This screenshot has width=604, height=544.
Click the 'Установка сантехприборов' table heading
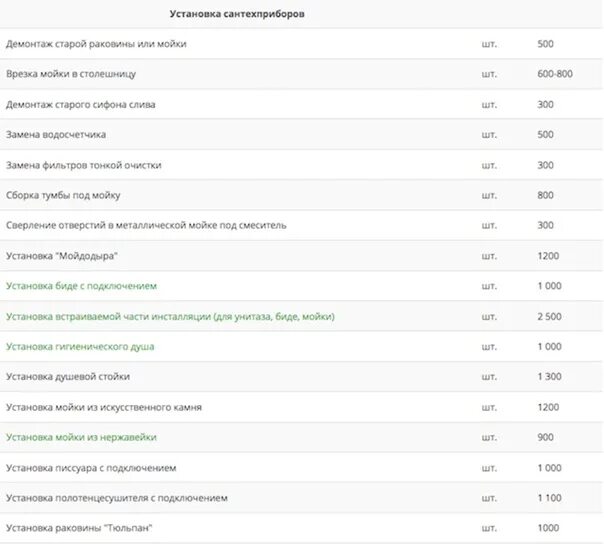(237, 14)
